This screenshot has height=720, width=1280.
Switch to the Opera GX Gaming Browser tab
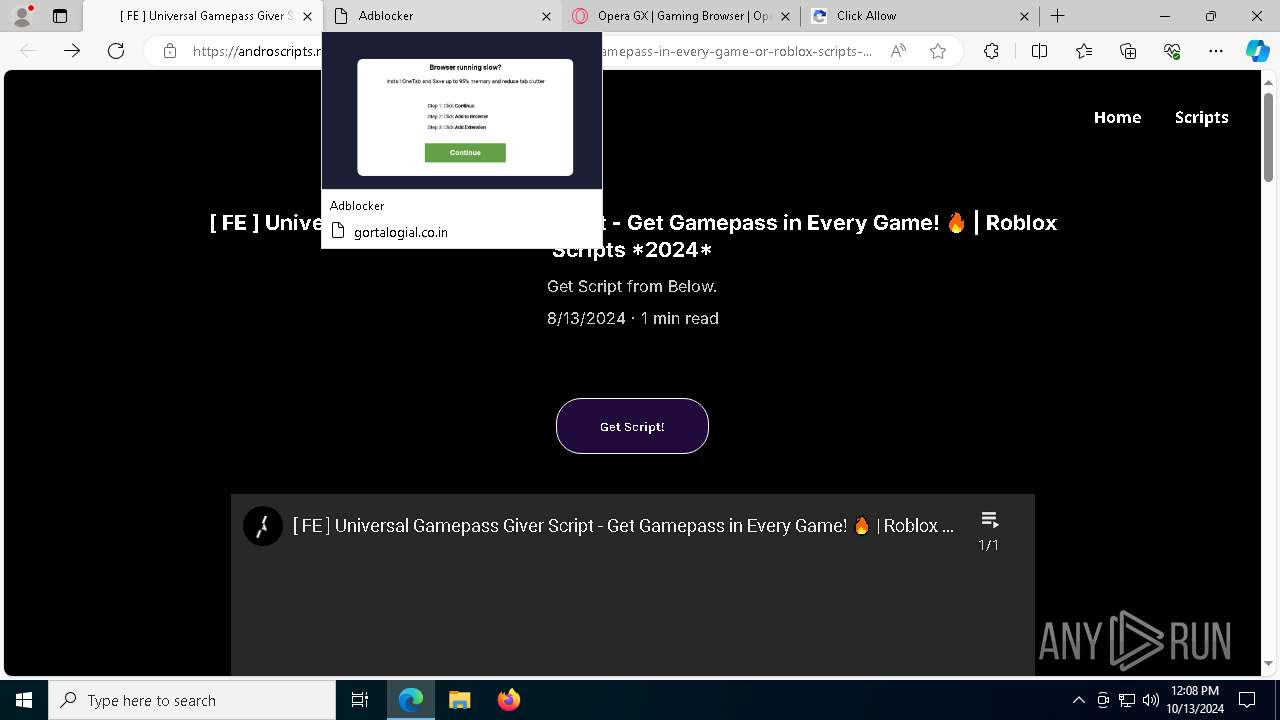point(681,16)
